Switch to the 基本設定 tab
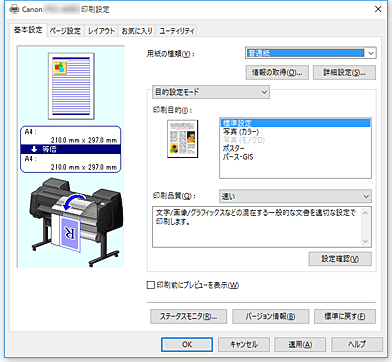The width and height of the screenshot is (392, 362). pos(28,30)
